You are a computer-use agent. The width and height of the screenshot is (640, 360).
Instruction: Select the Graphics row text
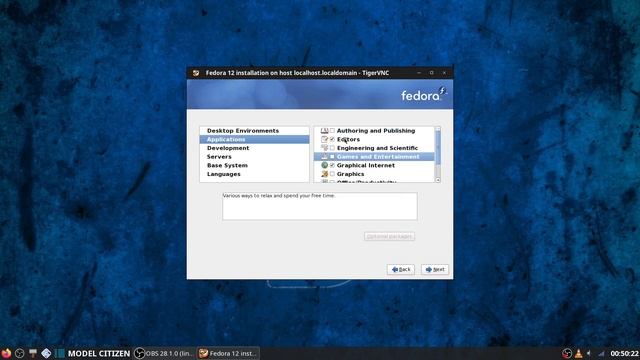coord(350,174)
